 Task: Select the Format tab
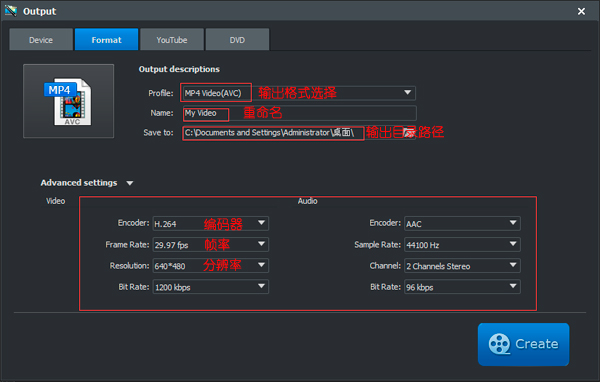106,39
